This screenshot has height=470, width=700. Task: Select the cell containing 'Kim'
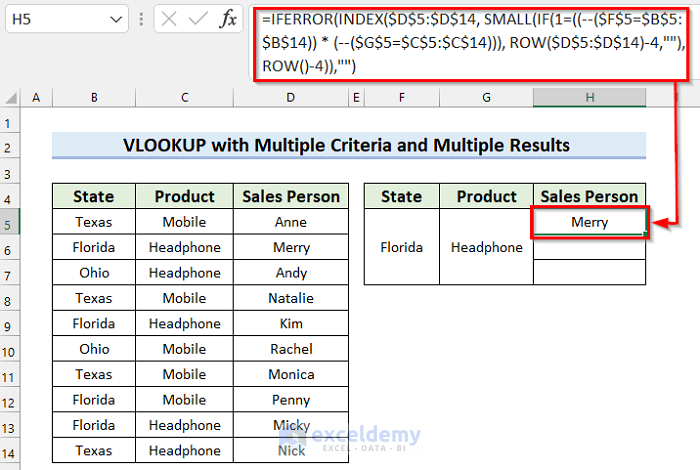[291, 323]
